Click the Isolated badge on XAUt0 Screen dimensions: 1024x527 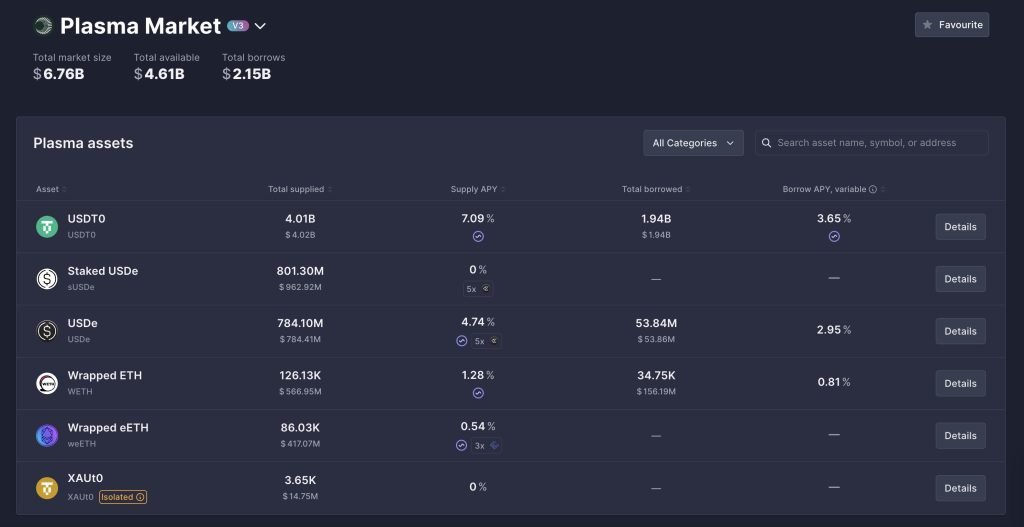(x=123, y=497)
